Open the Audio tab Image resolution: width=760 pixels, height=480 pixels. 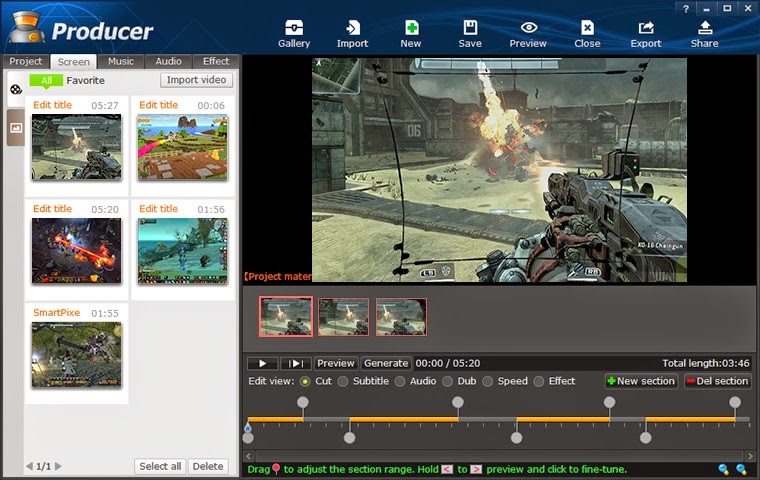(168, 61)
